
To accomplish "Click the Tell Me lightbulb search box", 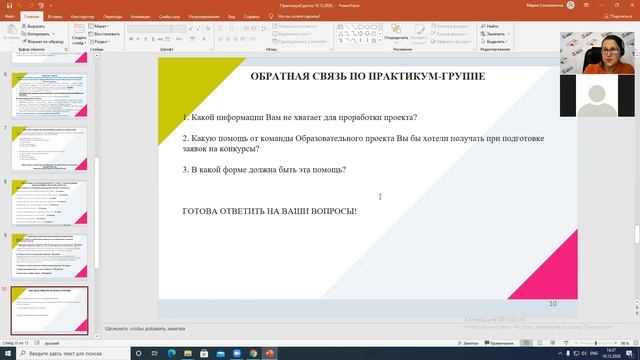I will [x=295, y=16].
